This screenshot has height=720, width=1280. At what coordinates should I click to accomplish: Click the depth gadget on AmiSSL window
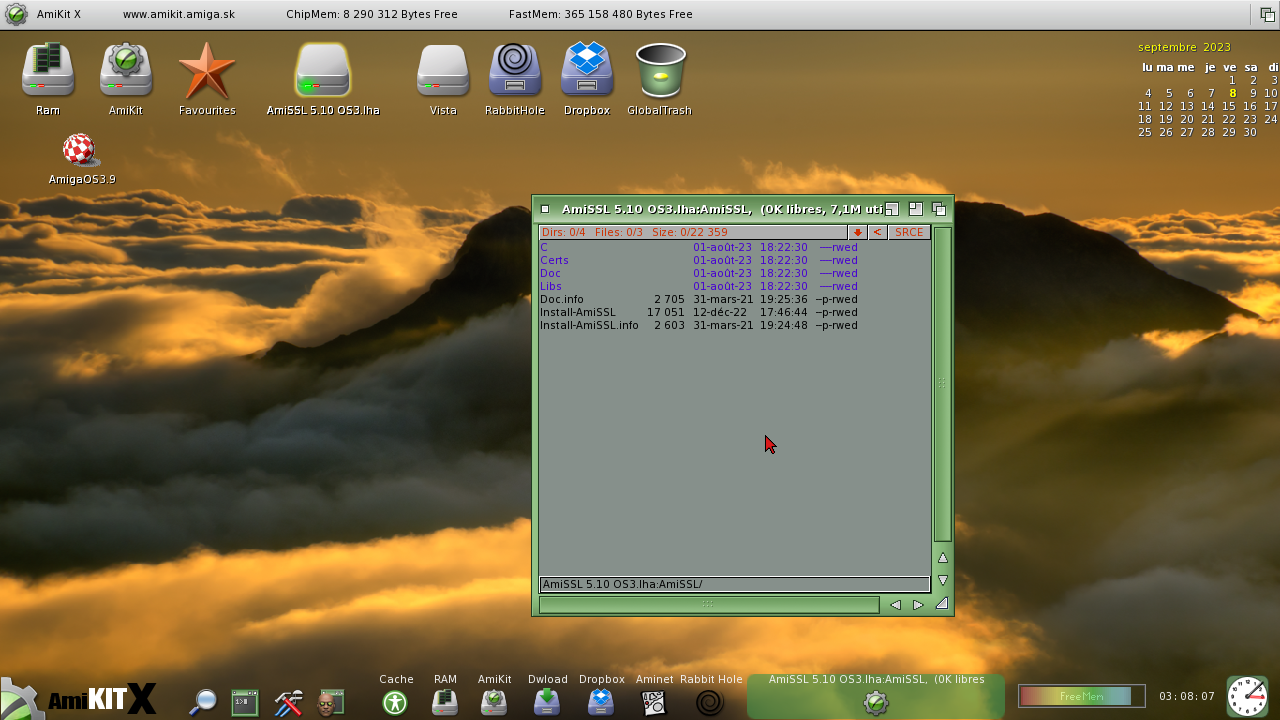pyautogui.click(x=939, y=209)
